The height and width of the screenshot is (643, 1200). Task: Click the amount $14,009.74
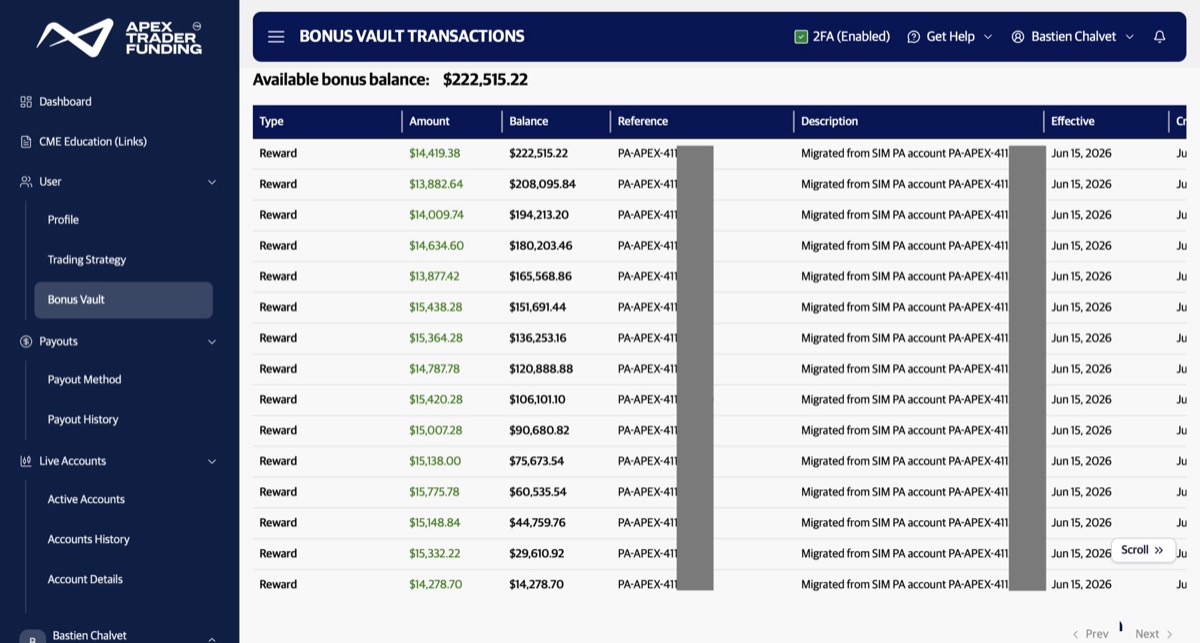tap(436, 215)
